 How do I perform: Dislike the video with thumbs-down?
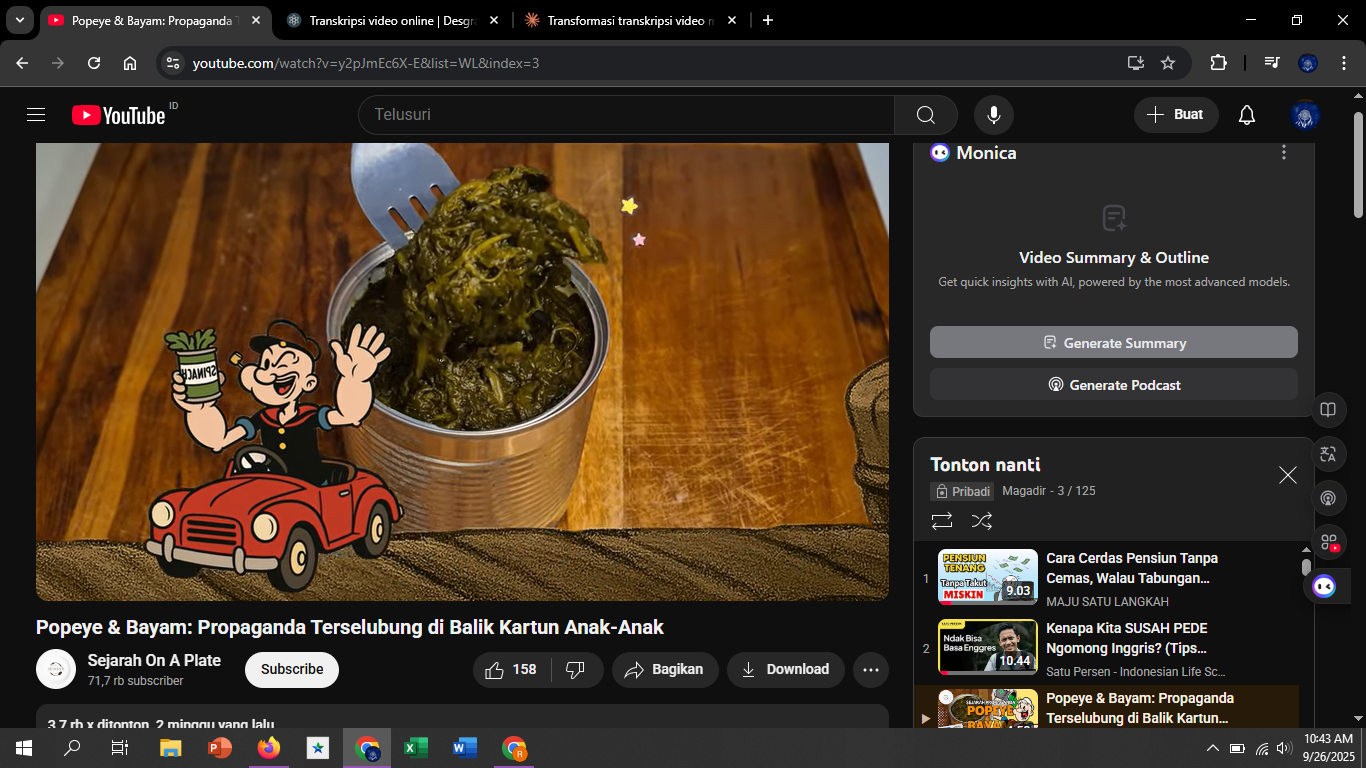[x=576, y=670]
